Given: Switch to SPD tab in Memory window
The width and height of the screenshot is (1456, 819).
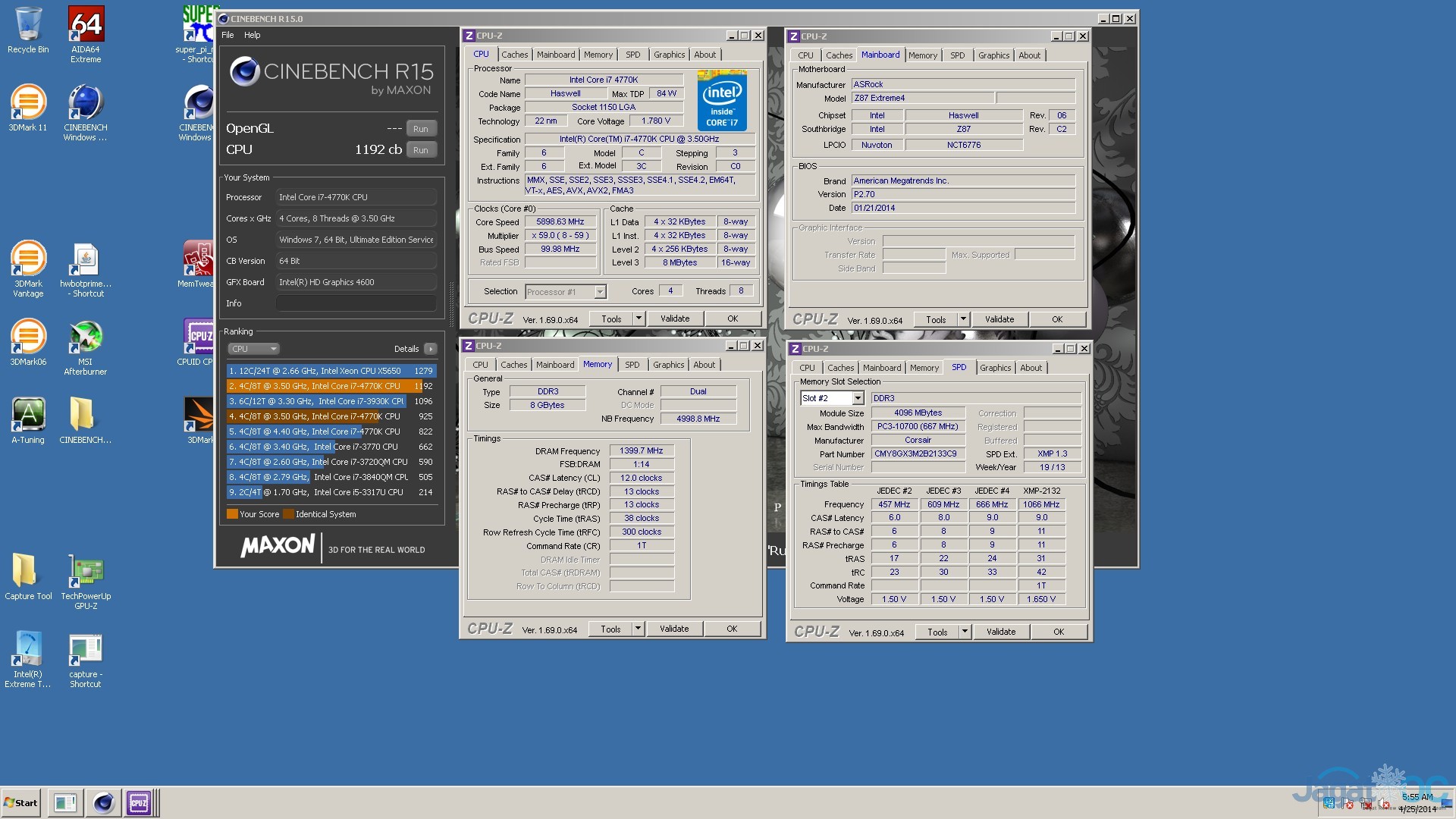Looking at the screenshot, I should click(x=632, y=365).
